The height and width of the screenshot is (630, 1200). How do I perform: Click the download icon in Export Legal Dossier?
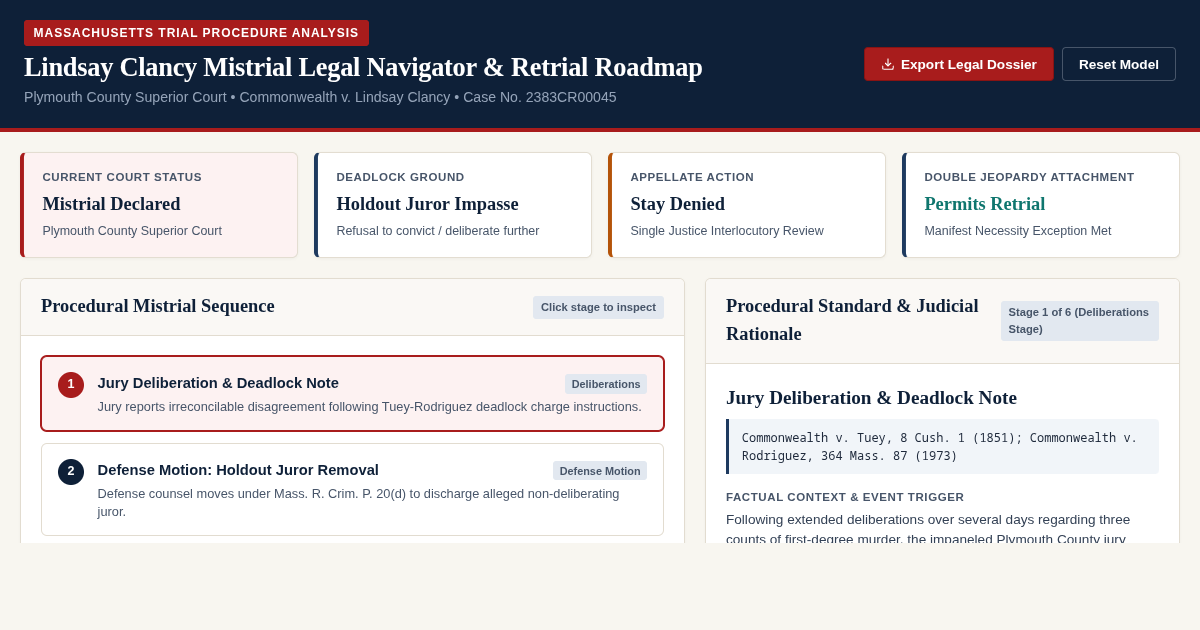click(x=888, y=64)
